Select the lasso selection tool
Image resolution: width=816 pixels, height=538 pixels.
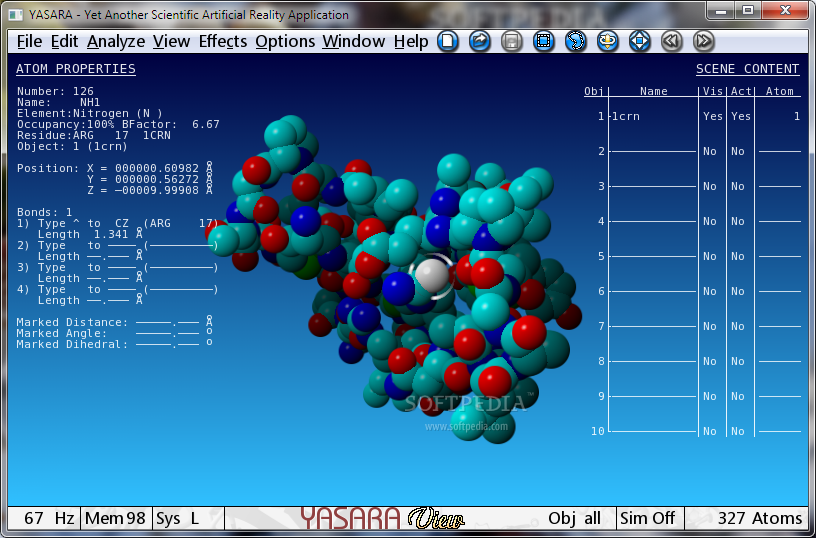[576, 41]
